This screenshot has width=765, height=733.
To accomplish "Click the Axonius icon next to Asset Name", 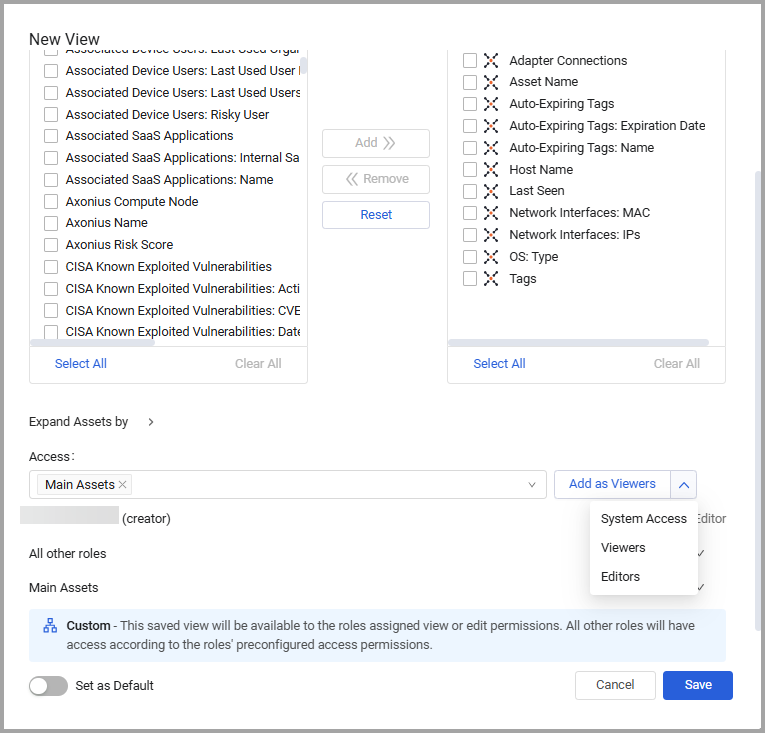I will coord(491,82).
